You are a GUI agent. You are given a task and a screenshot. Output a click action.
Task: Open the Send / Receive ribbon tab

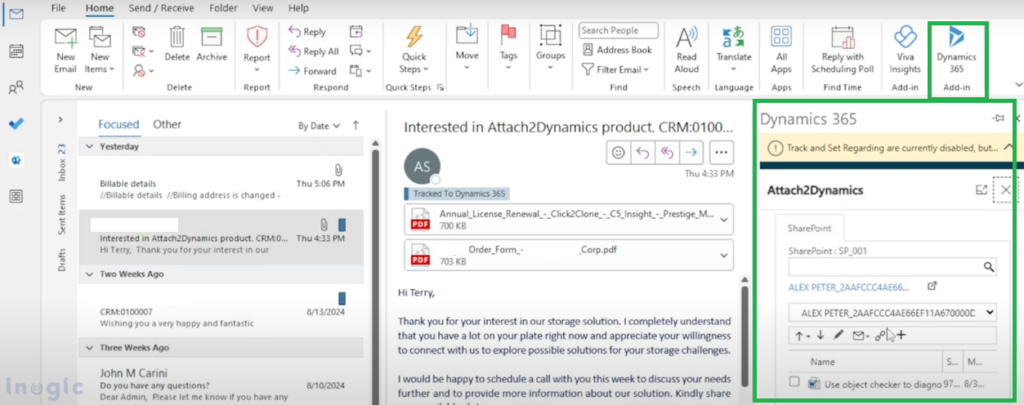159,8
